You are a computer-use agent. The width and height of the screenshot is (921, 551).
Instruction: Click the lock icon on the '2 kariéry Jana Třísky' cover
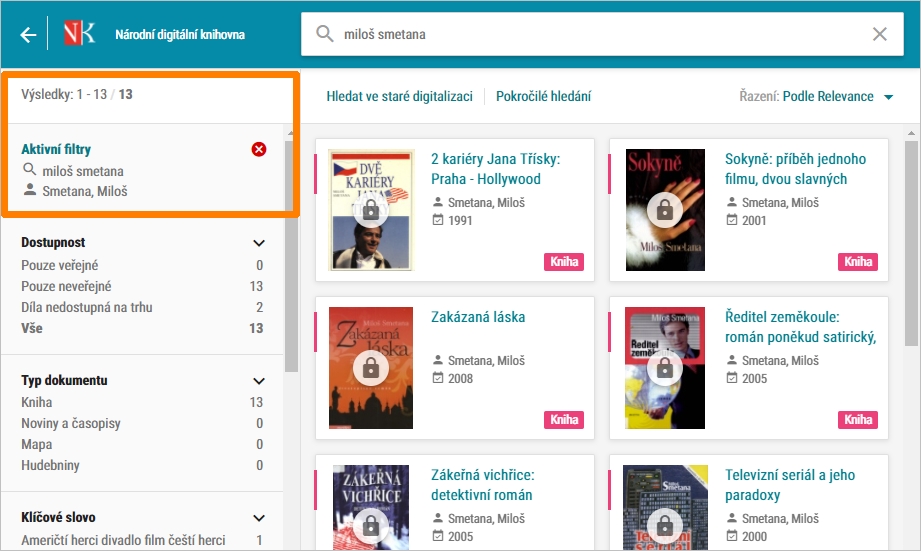coord(371,210)
